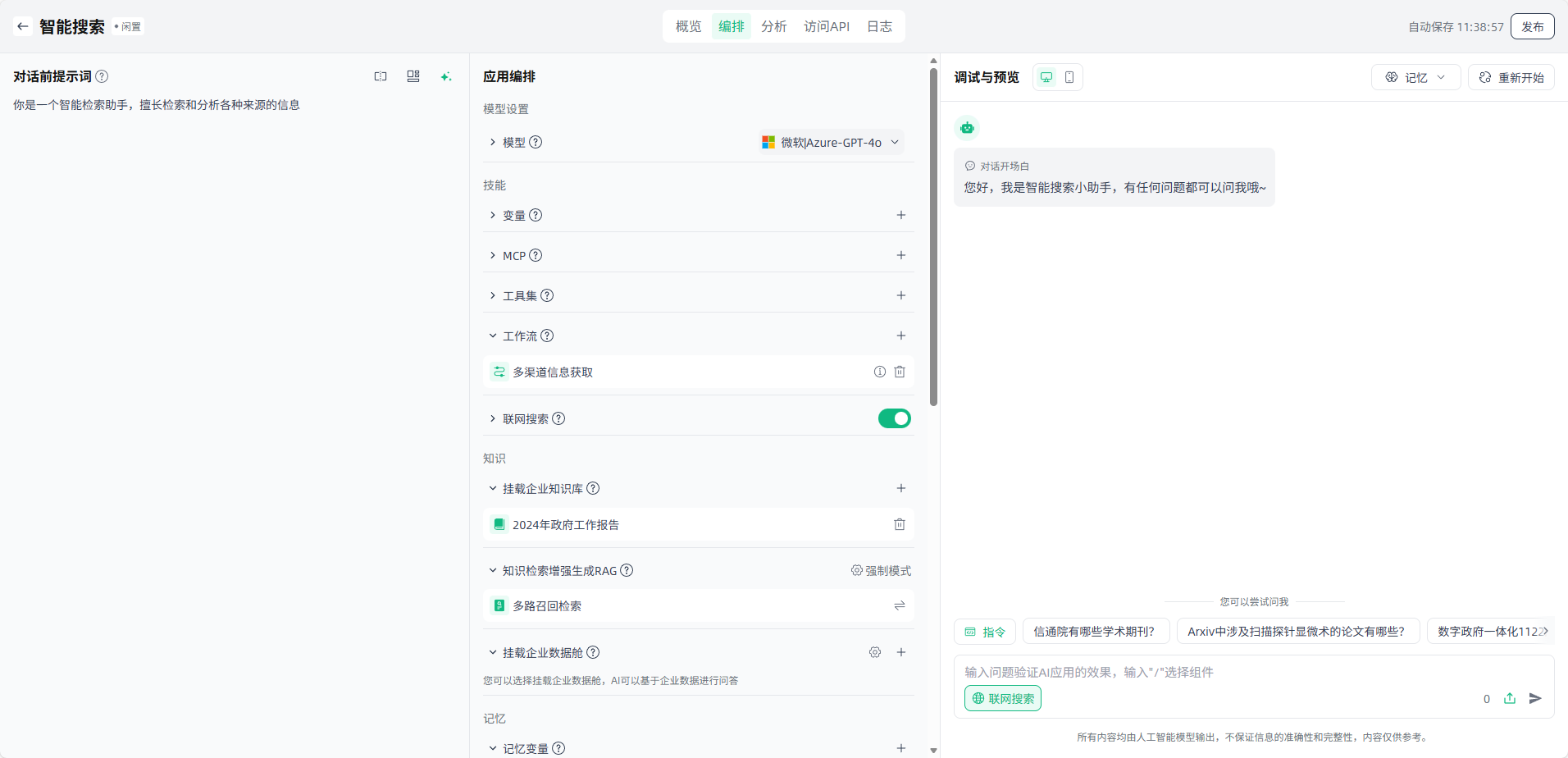Add a new MCP with plus icon
1568x758 pixels.
pyautogui.click(x=900, y=255)
